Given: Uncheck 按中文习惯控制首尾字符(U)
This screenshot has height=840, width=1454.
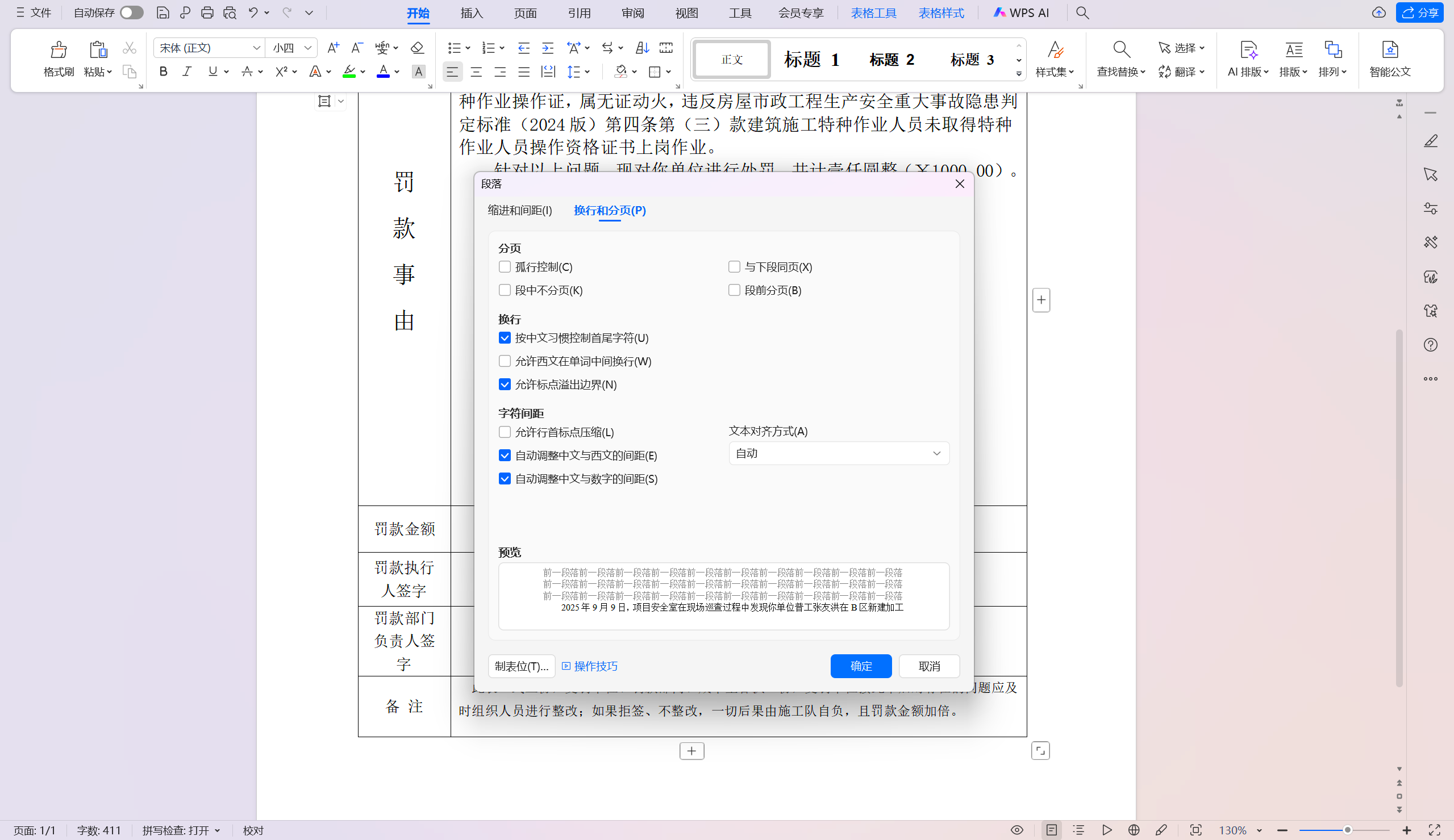Looking at the screenshot, I should (505, 337).
